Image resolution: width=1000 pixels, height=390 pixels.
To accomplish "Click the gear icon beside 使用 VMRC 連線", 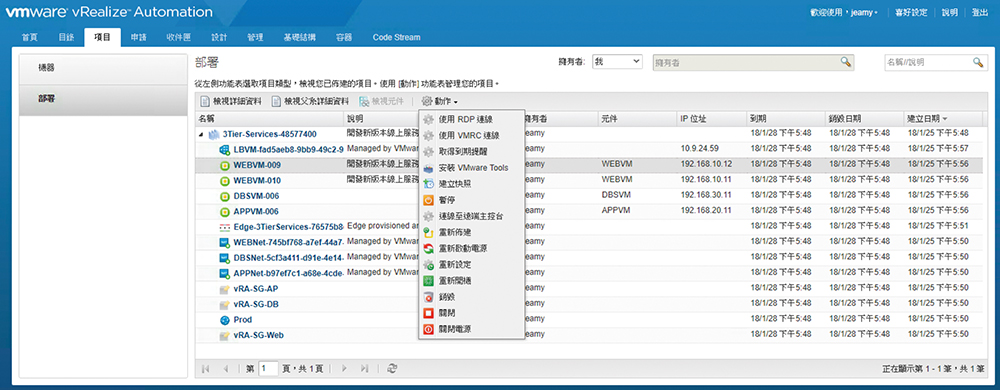I will [429, 136].
